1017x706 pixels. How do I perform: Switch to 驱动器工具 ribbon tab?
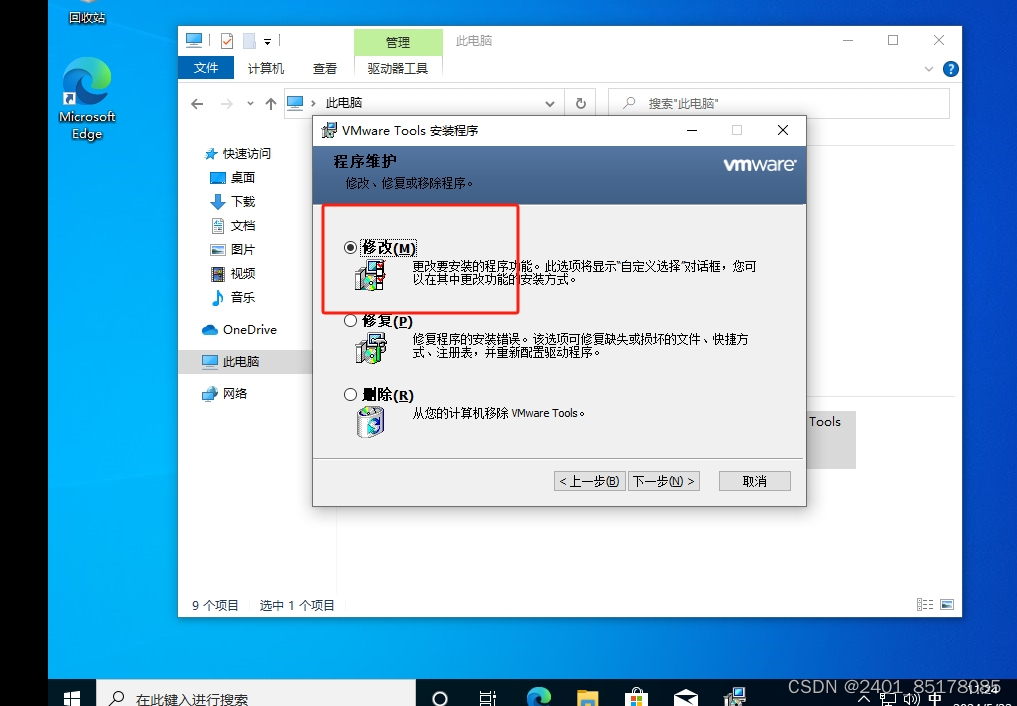[x=398, y=68]
